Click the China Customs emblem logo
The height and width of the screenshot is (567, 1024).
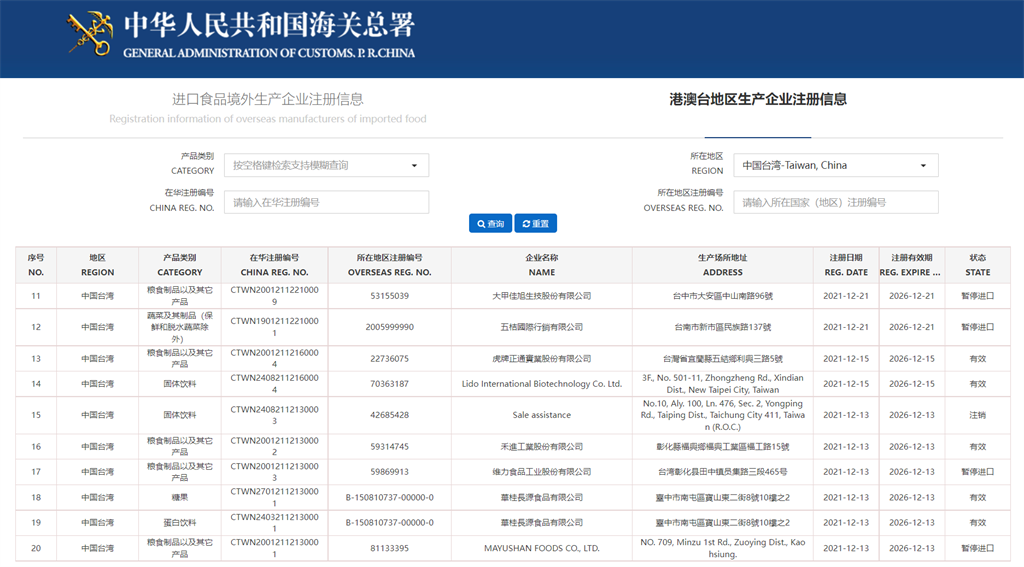(89, 33)
